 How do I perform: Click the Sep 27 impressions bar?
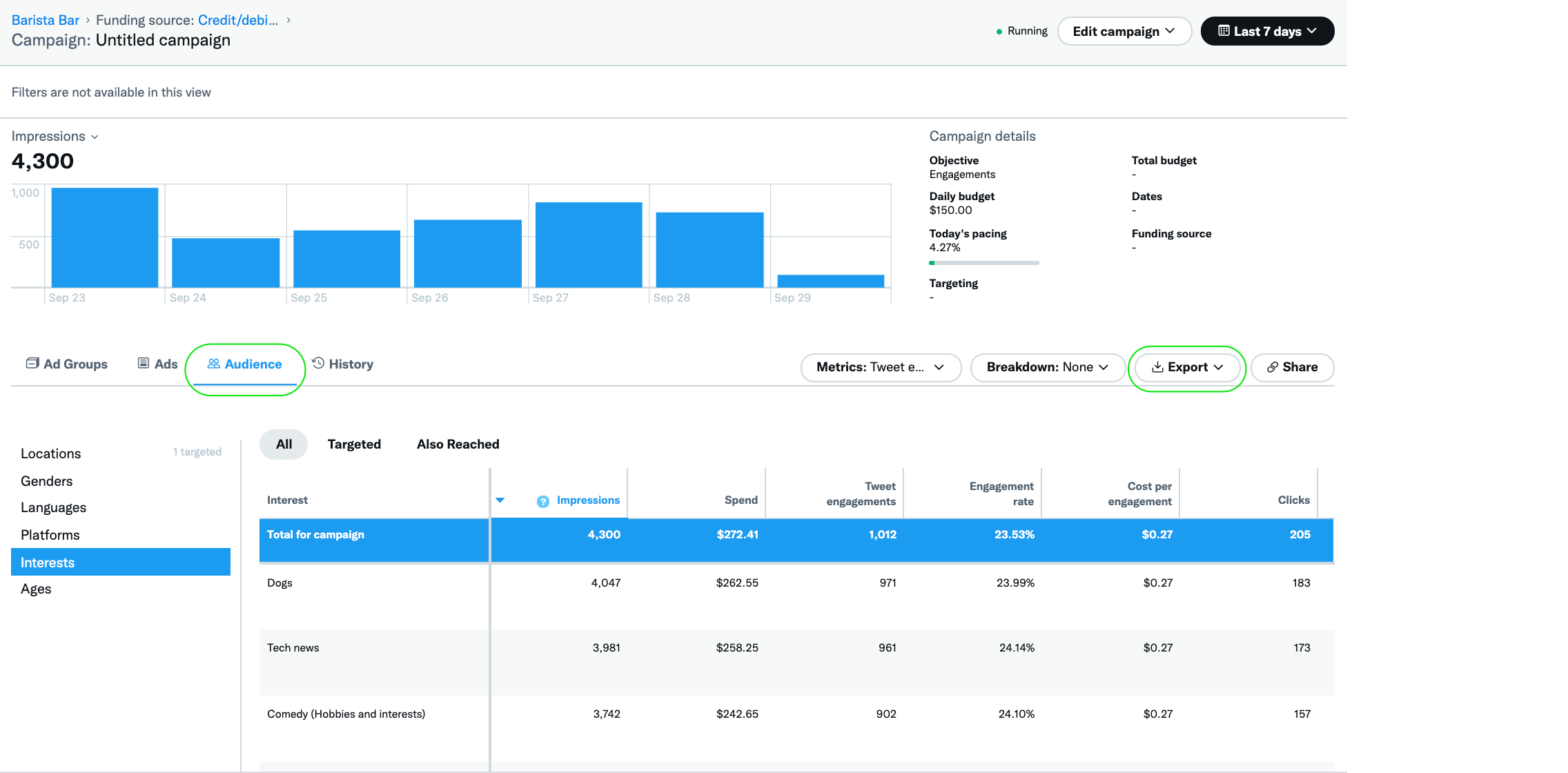[x=589, y=244]
